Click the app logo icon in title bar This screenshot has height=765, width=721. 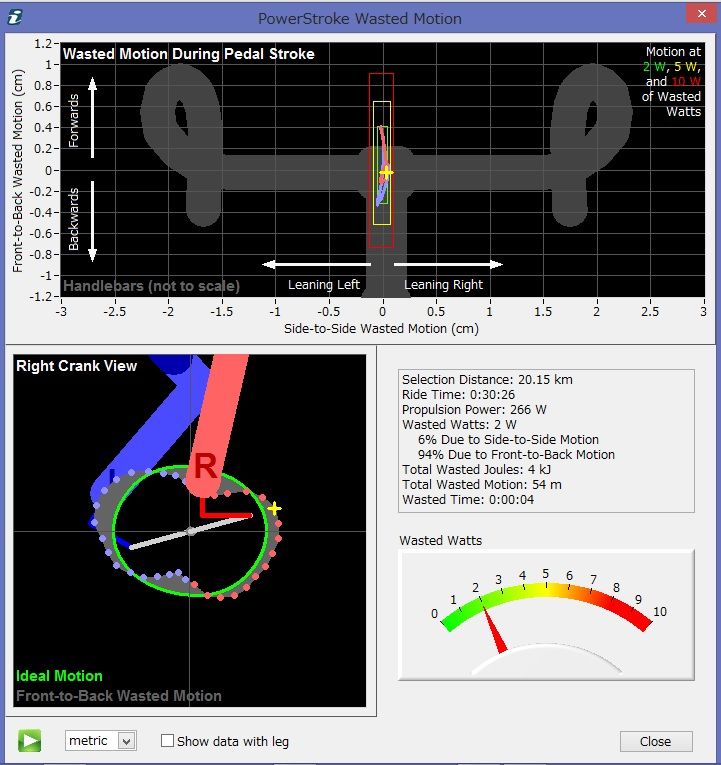(x=15, y=17)
